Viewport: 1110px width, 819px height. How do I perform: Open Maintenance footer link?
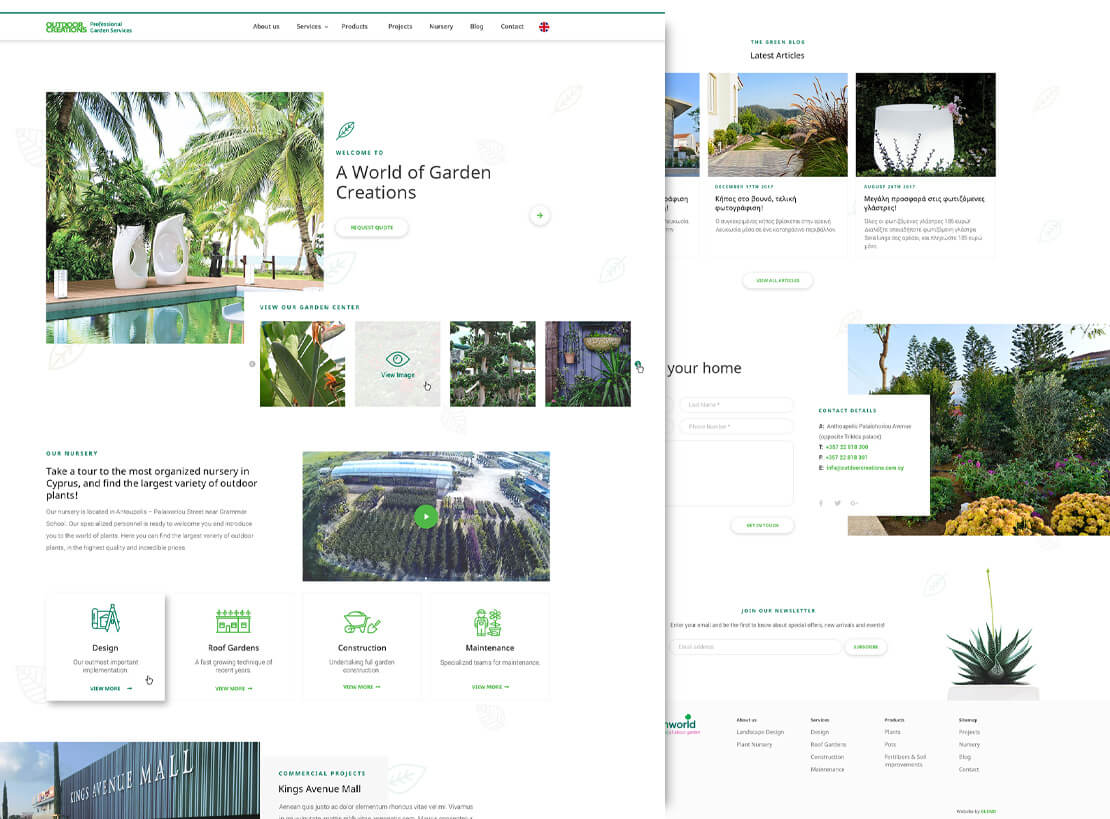click(x=828, y=769)
